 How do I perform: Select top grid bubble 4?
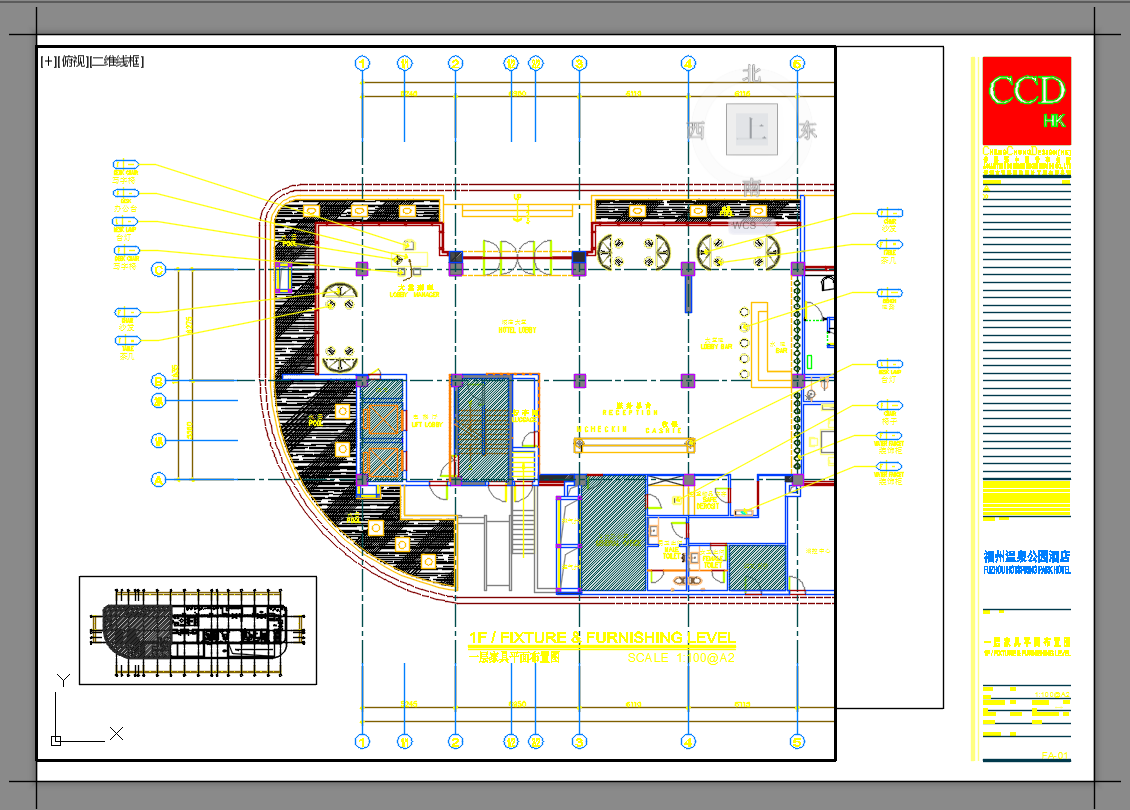coord(688,63)
